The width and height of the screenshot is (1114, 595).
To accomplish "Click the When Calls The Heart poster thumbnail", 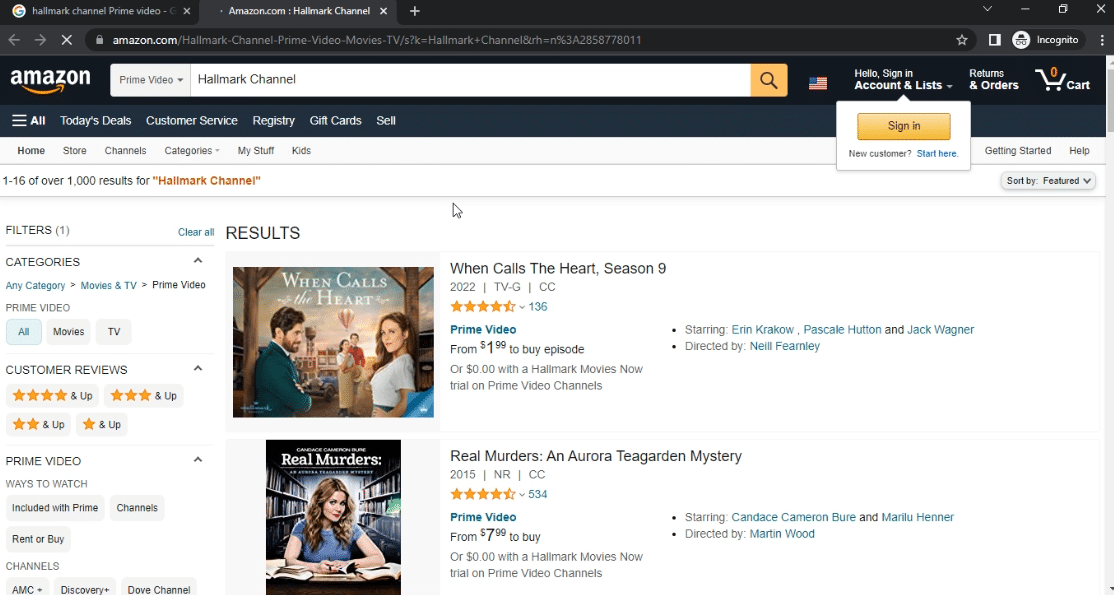I will 333,342.
